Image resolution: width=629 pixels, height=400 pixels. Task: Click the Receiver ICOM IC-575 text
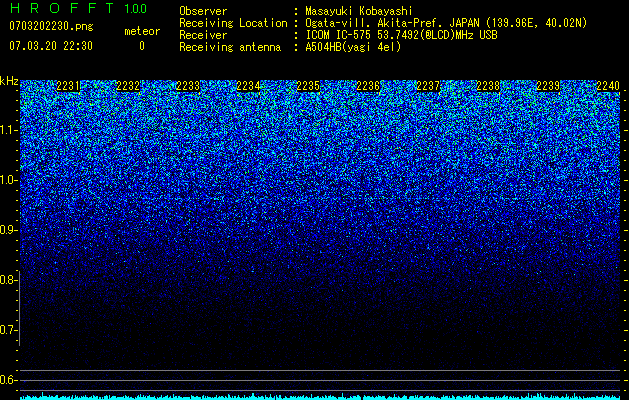(401, 35)
